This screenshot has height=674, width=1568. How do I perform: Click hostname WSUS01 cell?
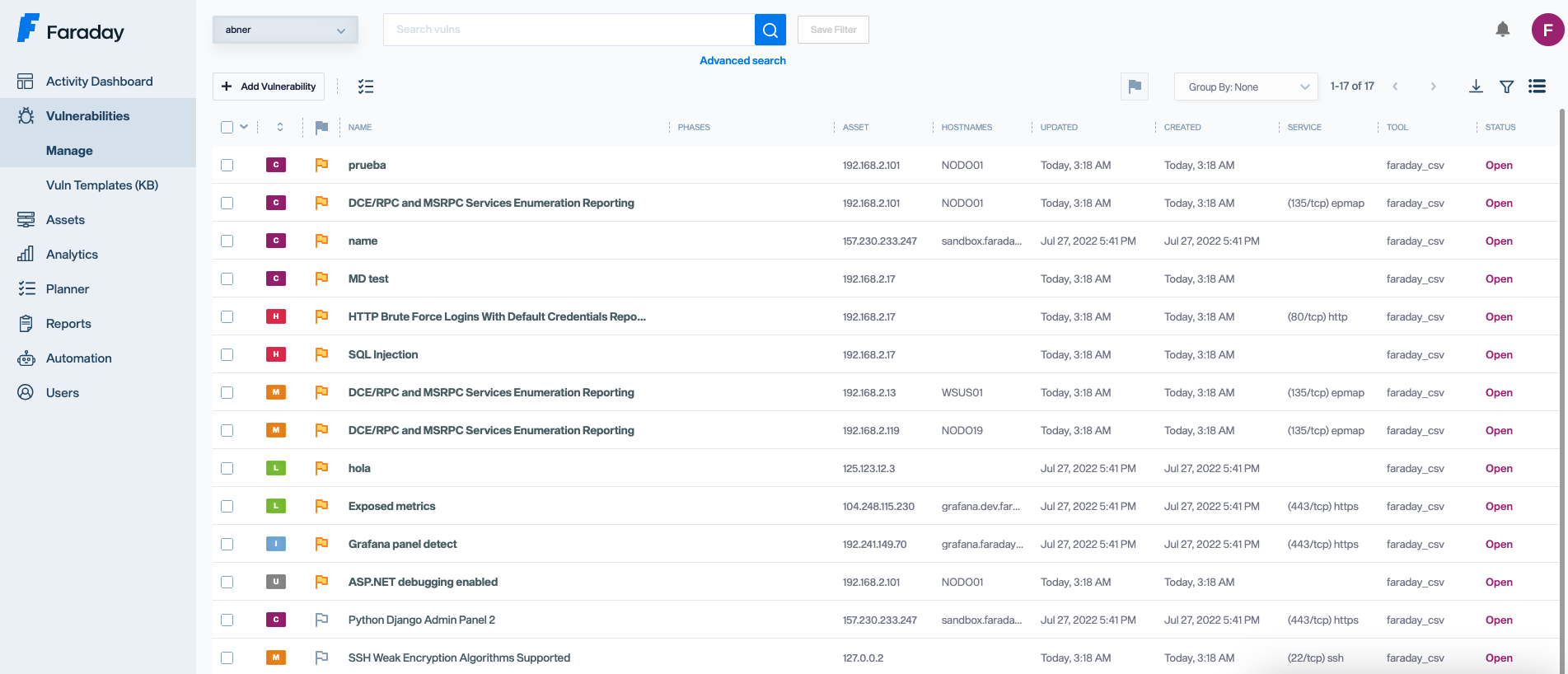point(962,392)
